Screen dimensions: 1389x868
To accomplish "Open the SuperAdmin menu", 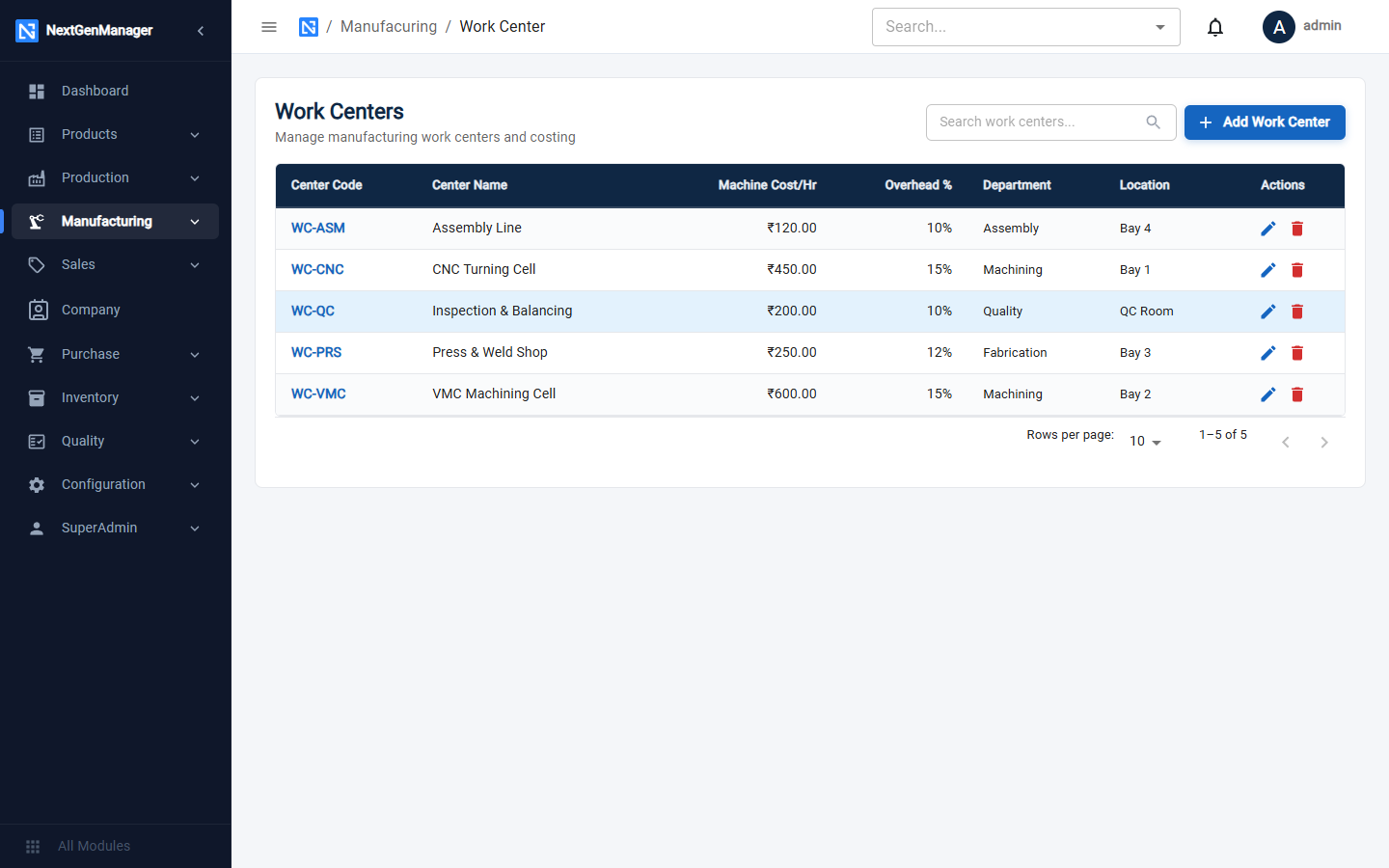I will (116, 529).
